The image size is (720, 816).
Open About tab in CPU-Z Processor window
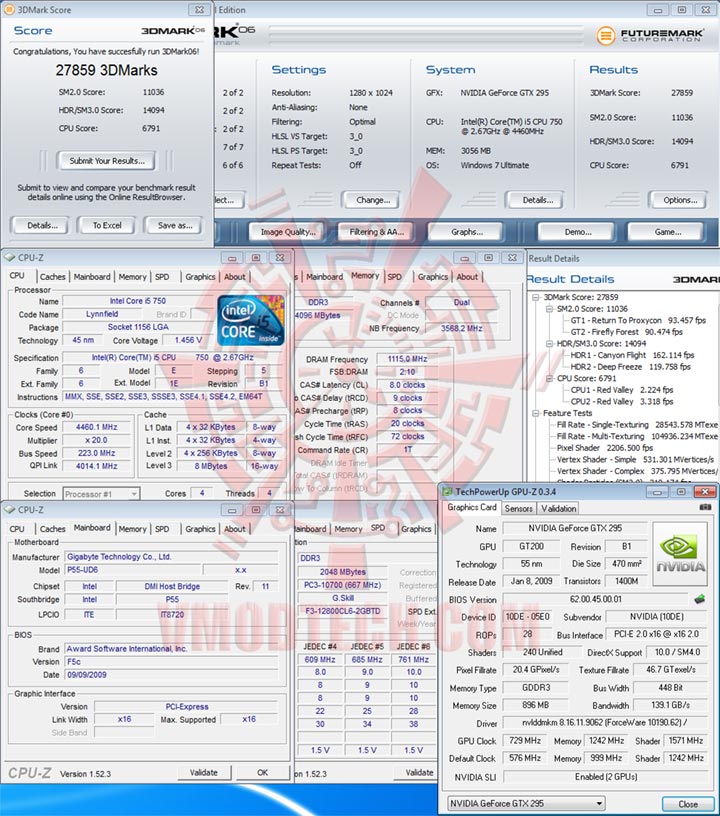[235, 277]
